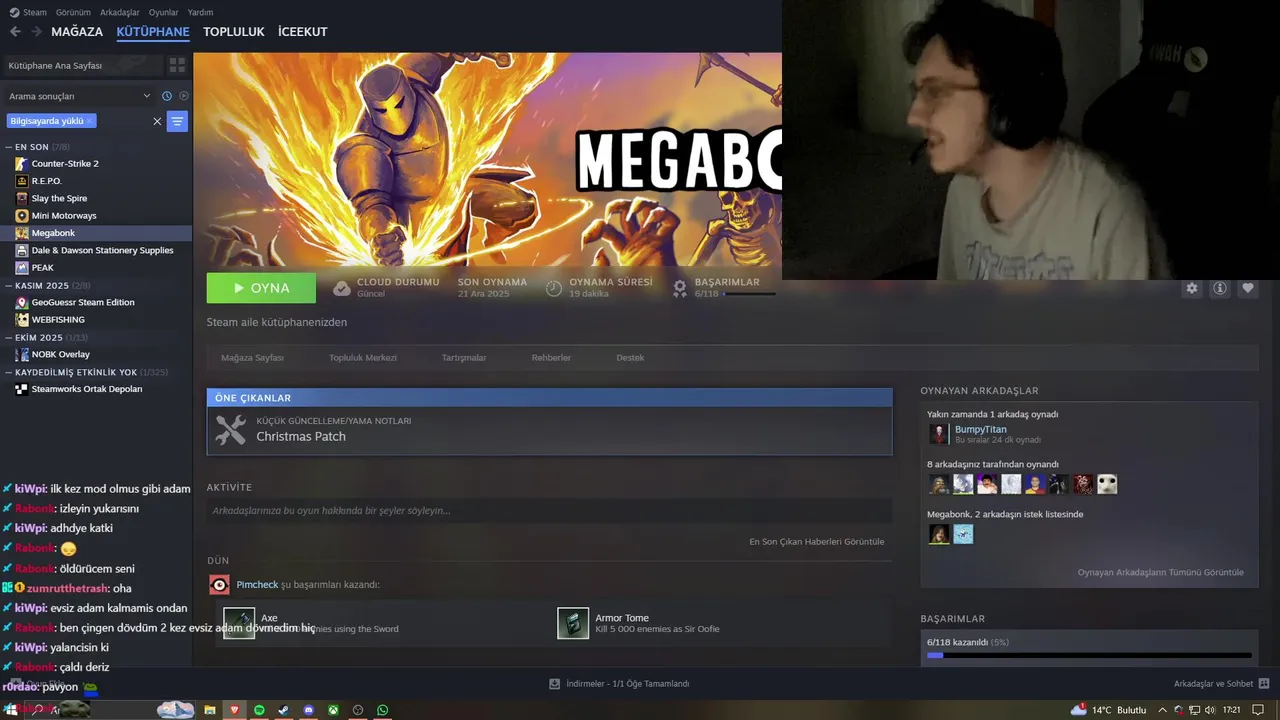Open the 'Arama sonuçları' dropdown
1280x720 pixels.
80,96
